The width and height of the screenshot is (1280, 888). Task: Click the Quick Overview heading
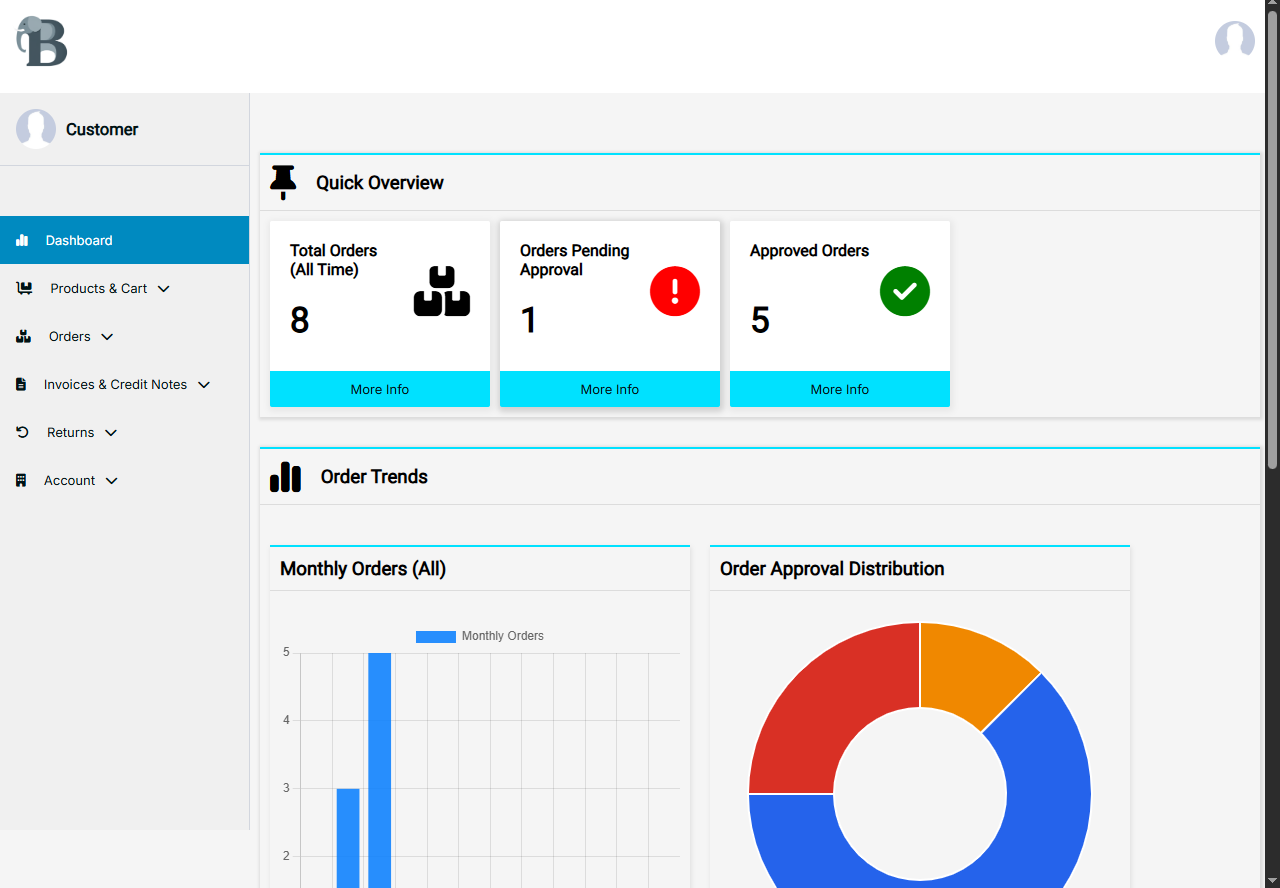(x=380, y=182)
